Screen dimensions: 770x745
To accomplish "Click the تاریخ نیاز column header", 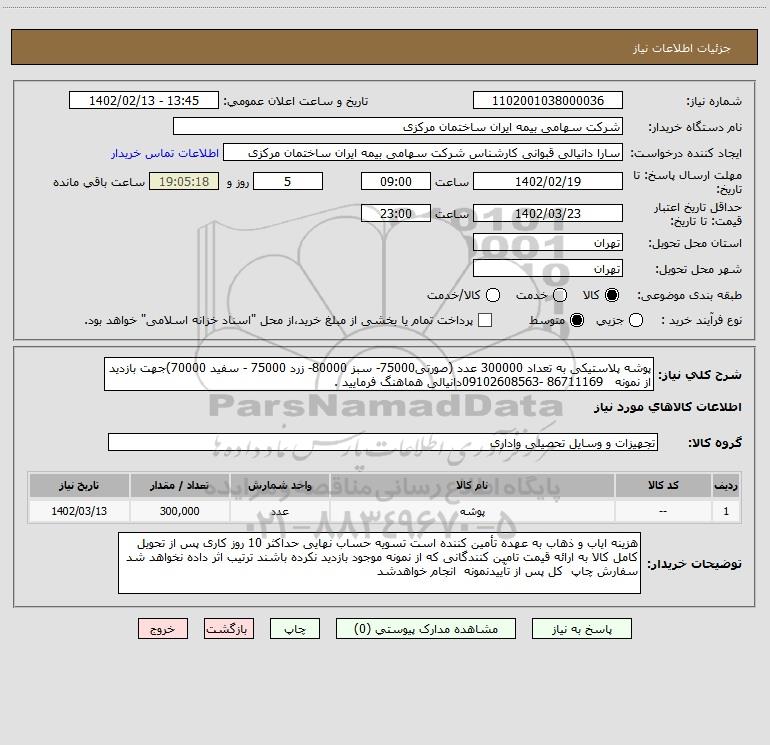I will click(79, 485).
